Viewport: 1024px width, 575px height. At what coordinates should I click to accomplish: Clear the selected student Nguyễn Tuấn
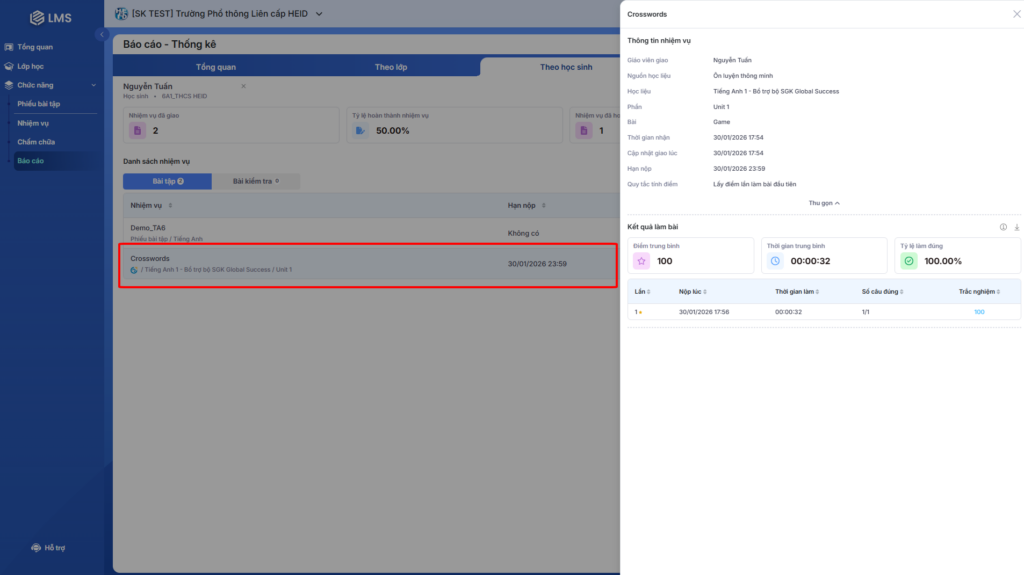[x=243, y=86]
